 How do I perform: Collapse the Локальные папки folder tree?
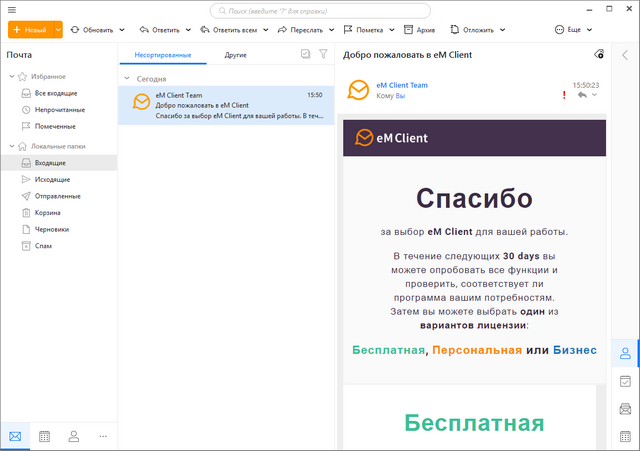[11, 146]
